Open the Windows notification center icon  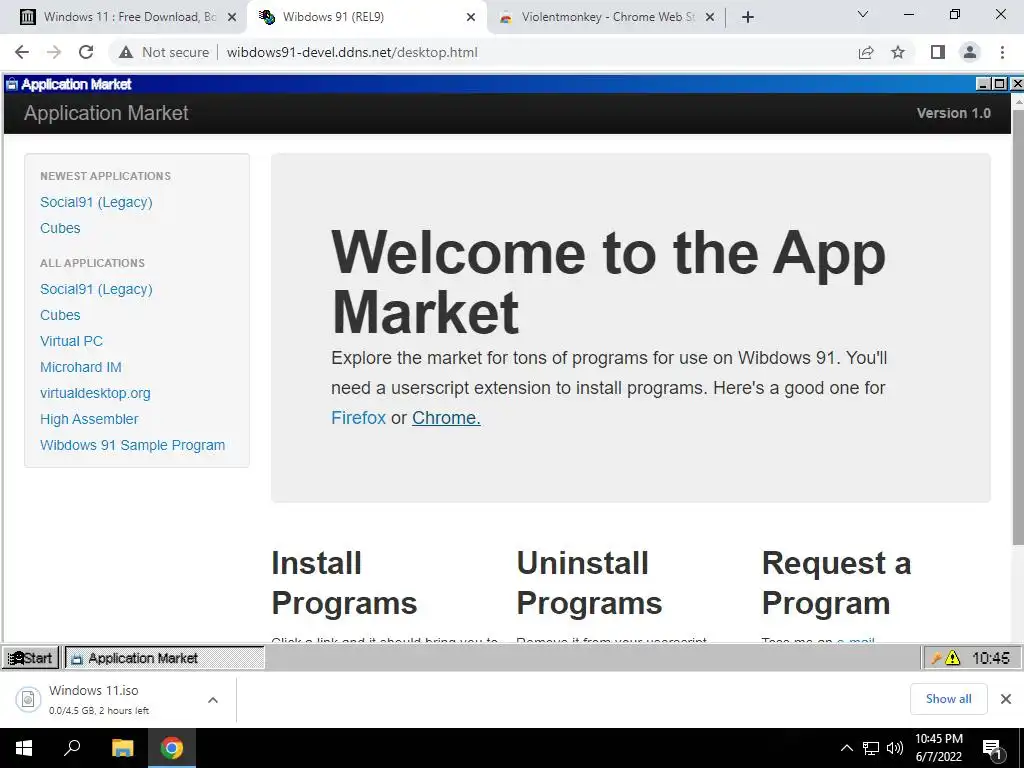(992, 749)
